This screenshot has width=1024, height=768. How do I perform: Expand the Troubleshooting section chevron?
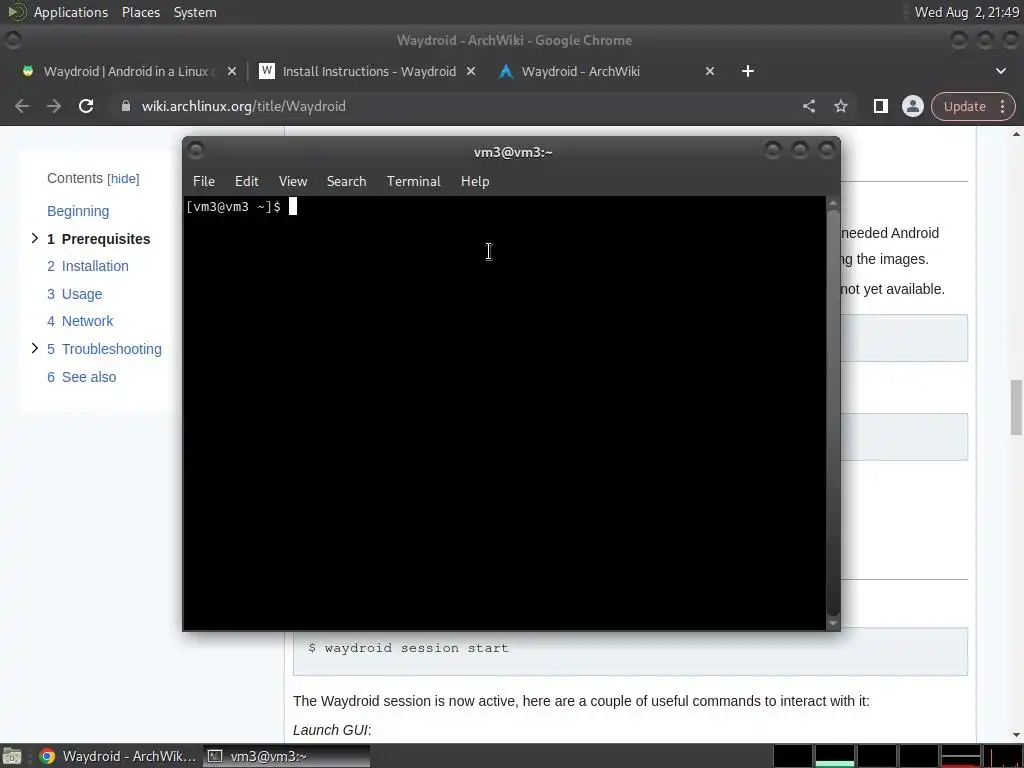35,348
